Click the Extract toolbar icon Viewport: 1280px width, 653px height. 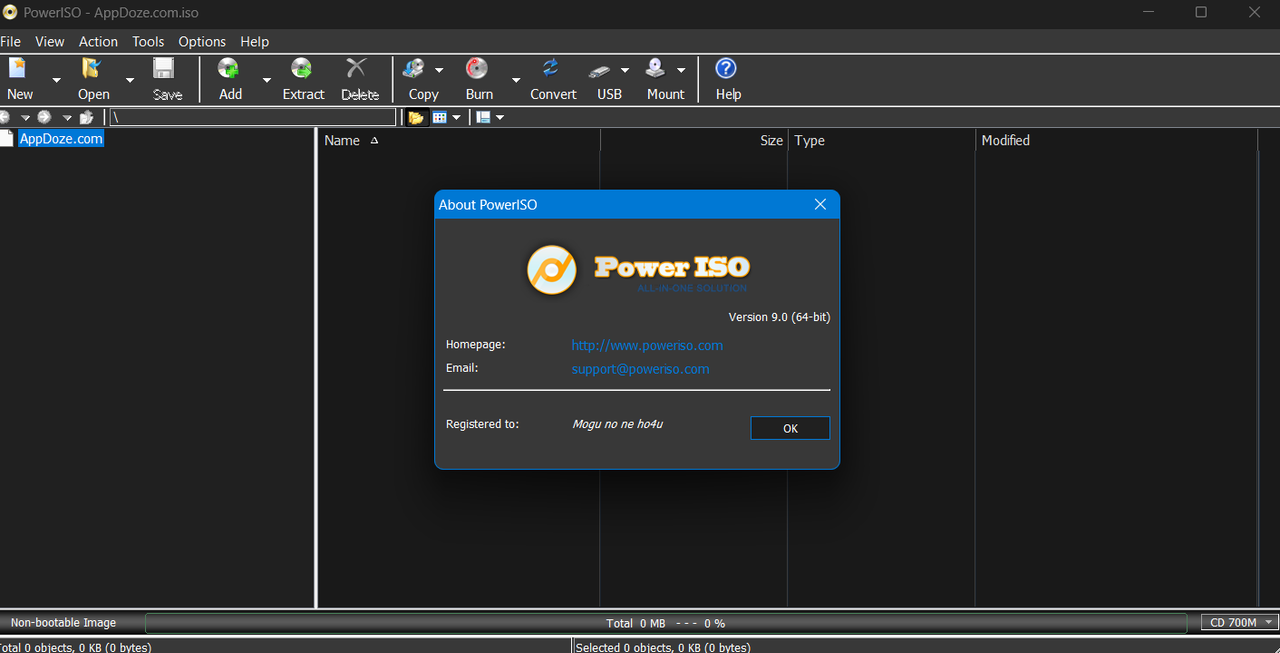(301, 69)
